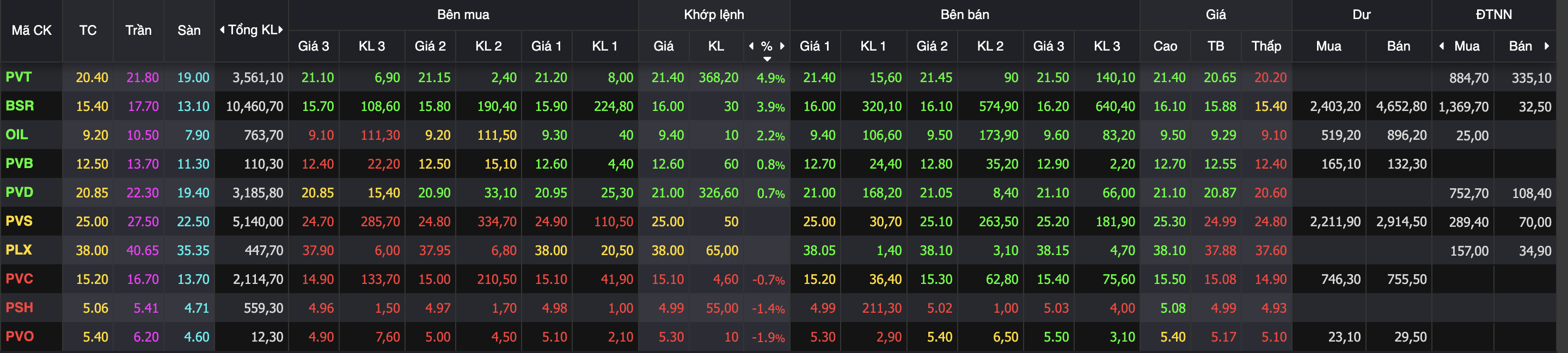Screen dimensions: 1568x353
Task: Select the PVD ticker row
Action: click(x=20, y=193)
